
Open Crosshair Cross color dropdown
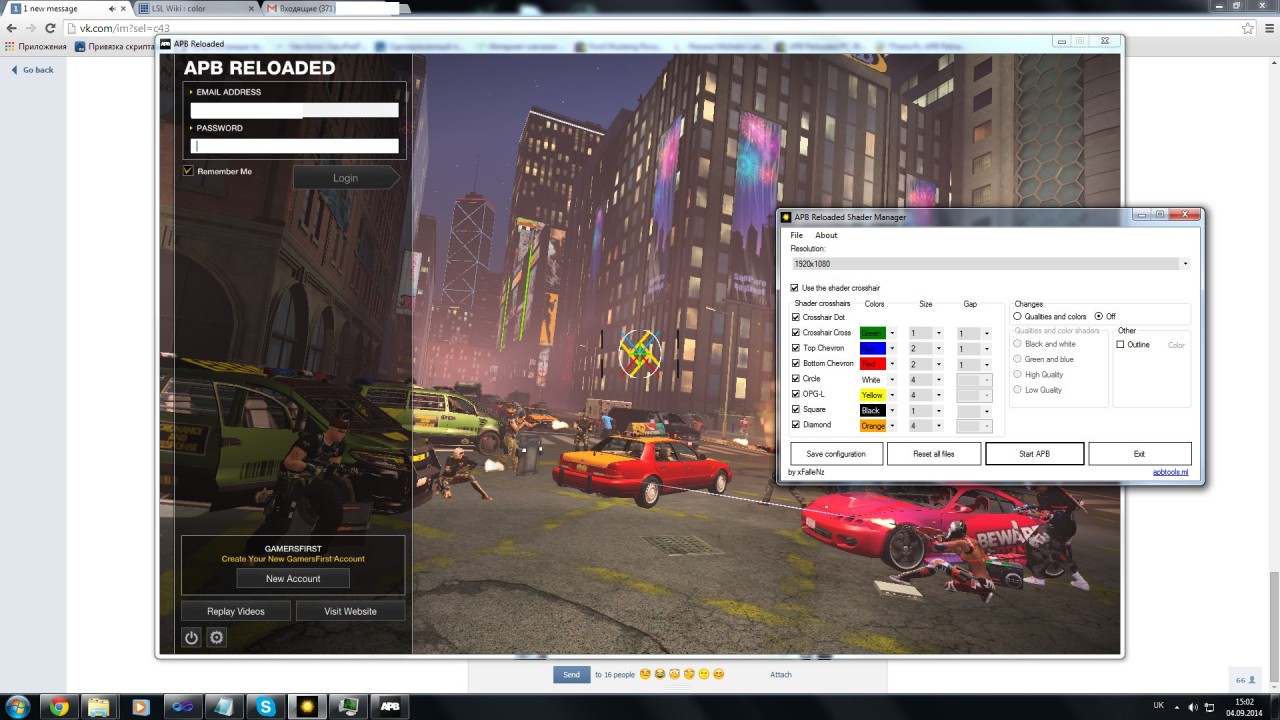(x=892, y=333)
